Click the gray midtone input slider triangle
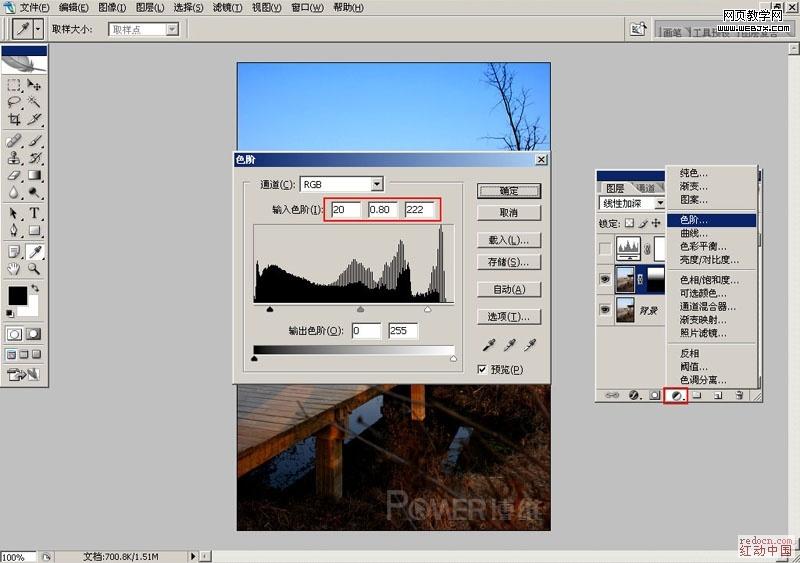 point(361,309)
